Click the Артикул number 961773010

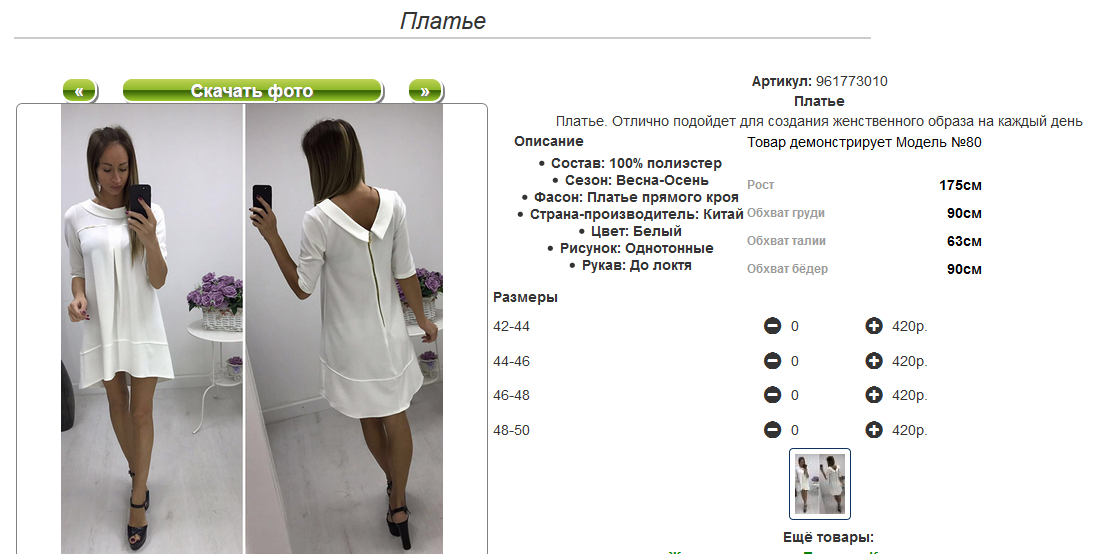click(x=852, y=81)
